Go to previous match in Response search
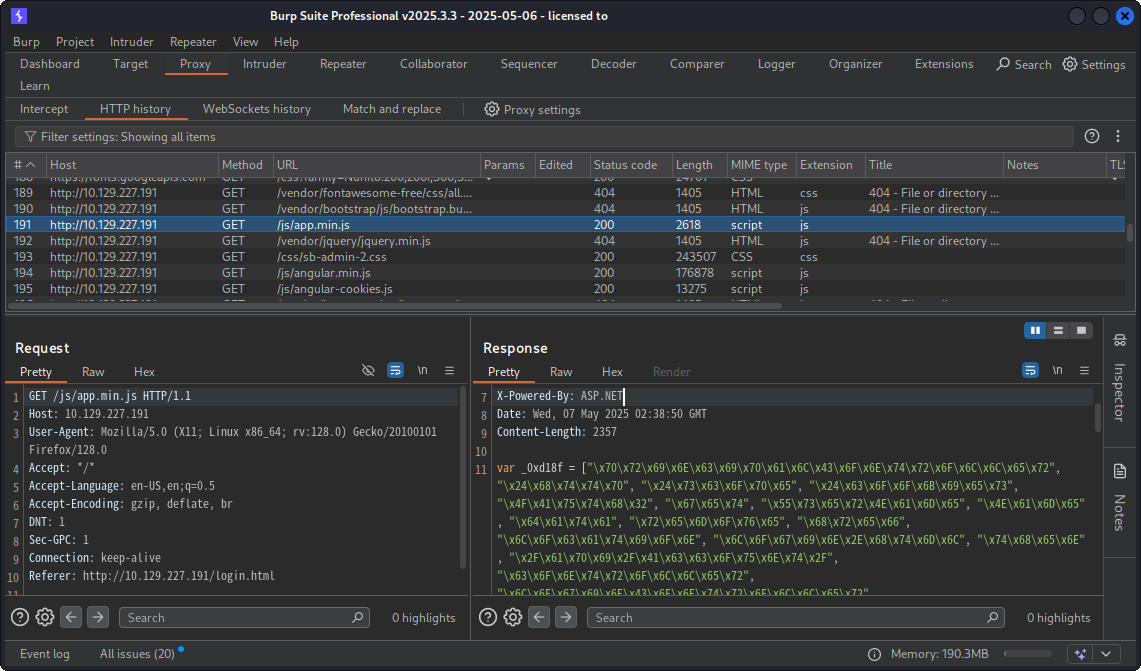 (539, 617)
